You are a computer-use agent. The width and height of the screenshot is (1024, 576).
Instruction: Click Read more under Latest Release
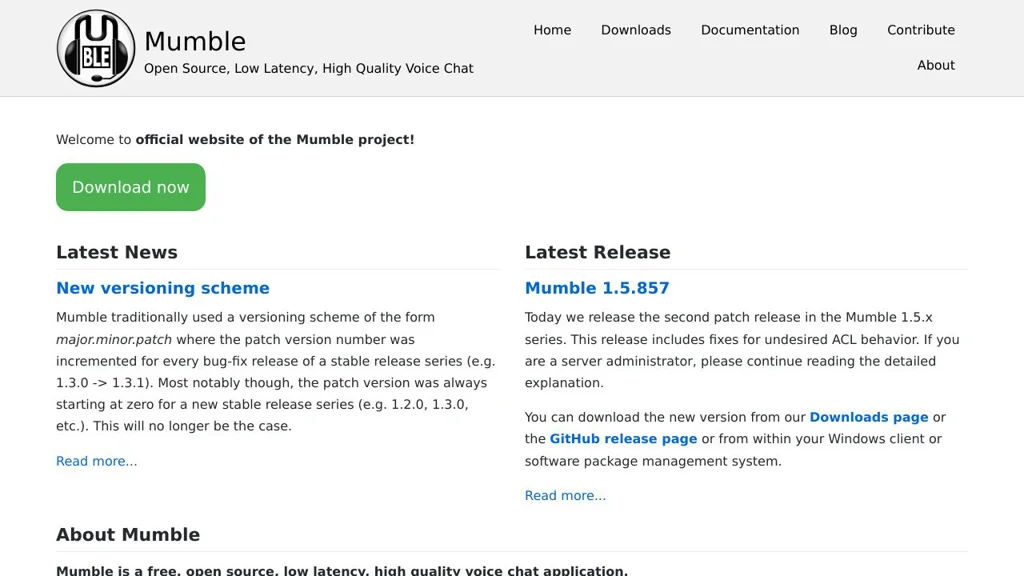click(x=565, y=495)
